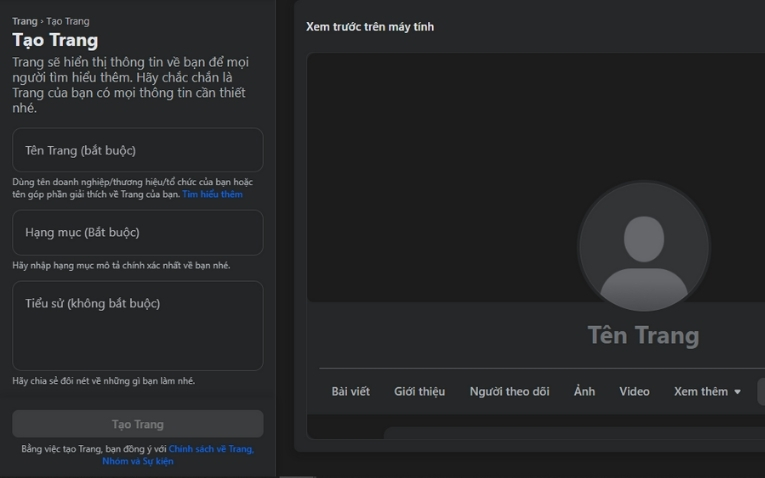Viewport: 765px width, 478px height.
Task: Click the large Tạo Trang form heading
Action: pyautogui.click(x=55, y=40)
